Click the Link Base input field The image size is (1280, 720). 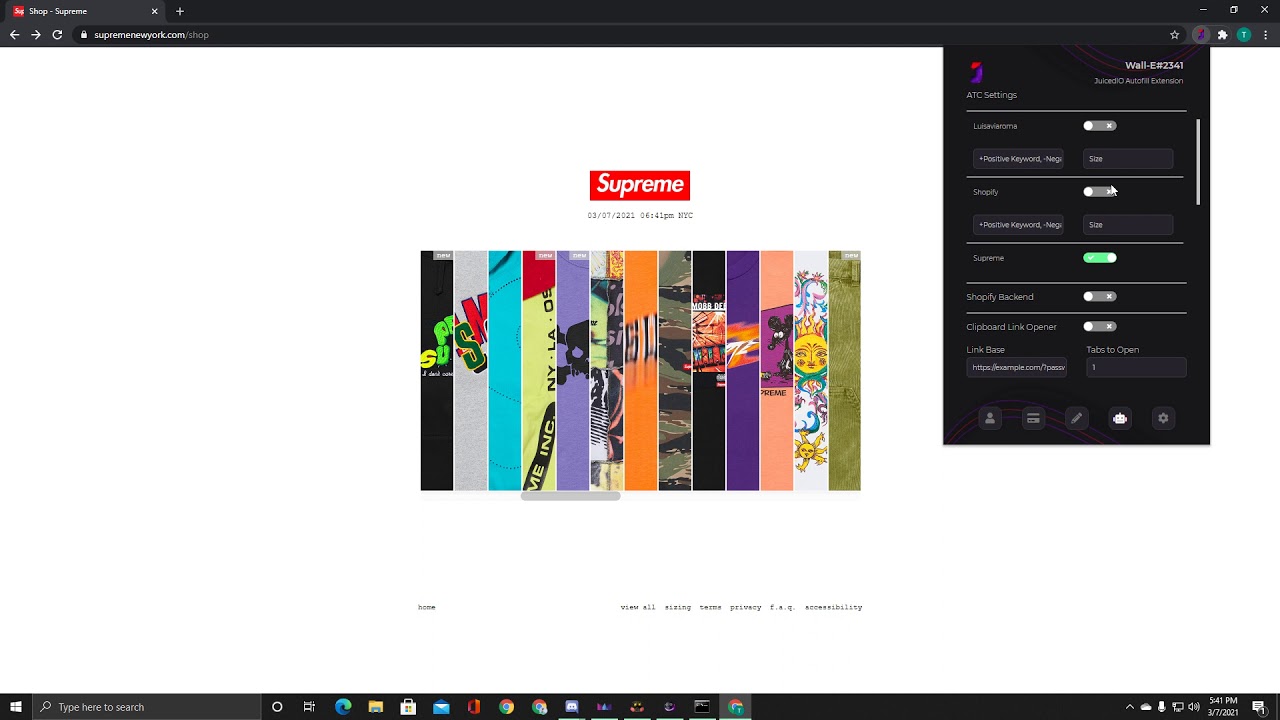[x=1016, y=367]
